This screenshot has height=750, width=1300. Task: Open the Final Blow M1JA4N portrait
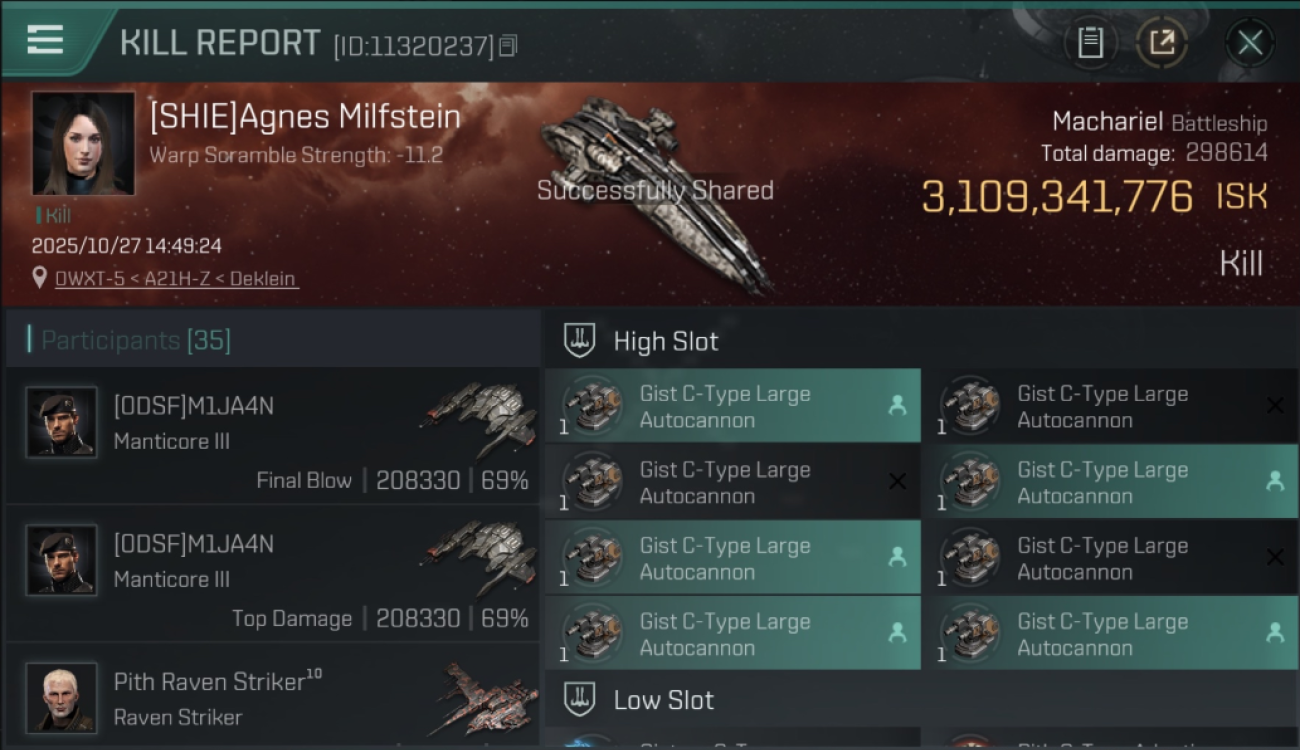[62, 422]
